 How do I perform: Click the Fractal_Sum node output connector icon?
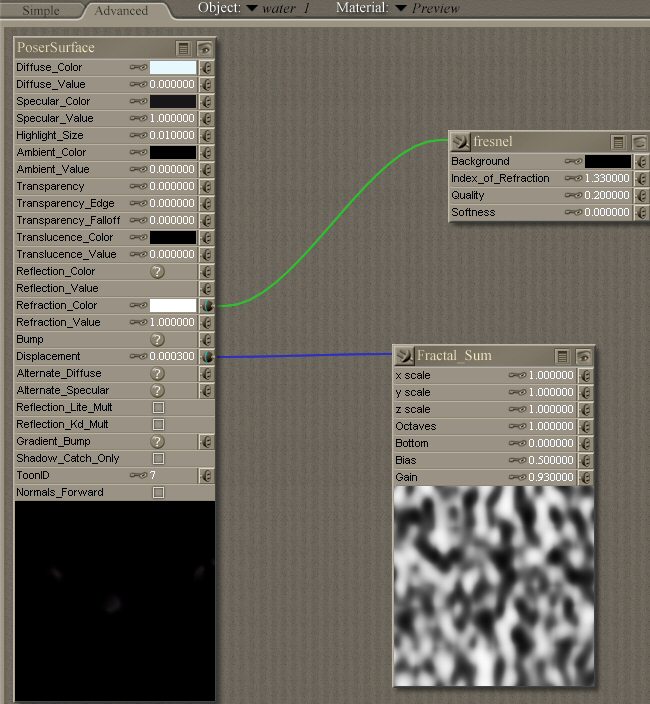pos(404,356)
